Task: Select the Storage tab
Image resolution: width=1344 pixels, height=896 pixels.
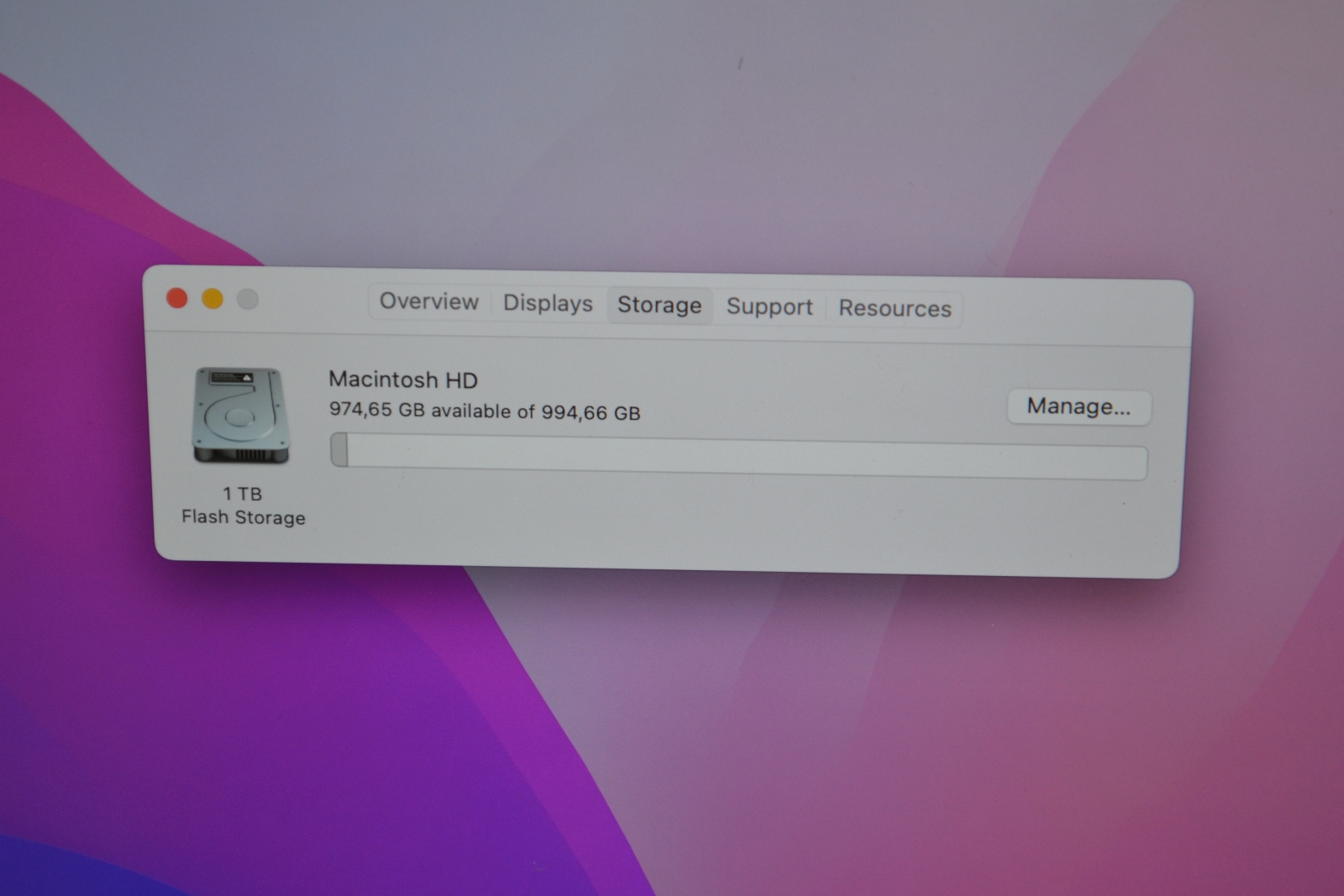Action: (x=659, y=306)
